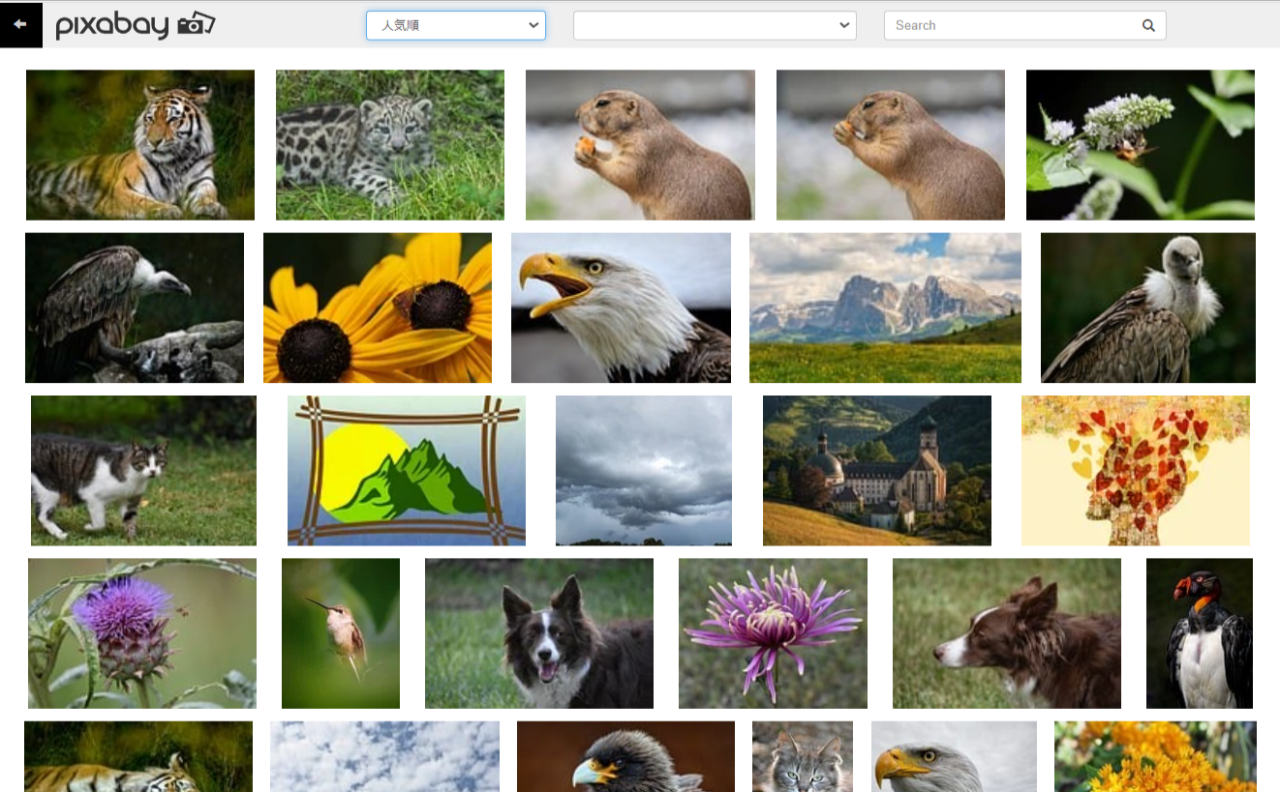Open the walking tabby cat photo
The width and height of the screenshot is (1280, 792).
point(143,471)
